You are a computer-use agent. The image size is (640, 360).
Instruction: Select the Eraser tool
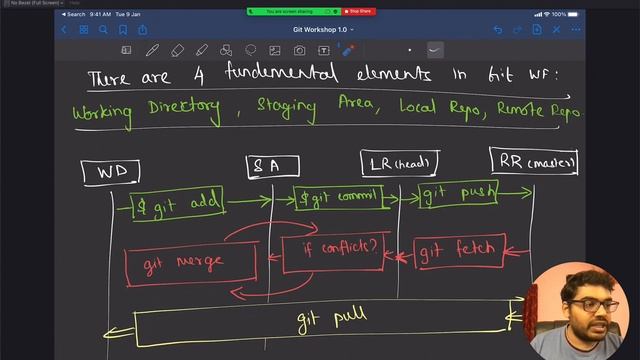coord(177,50)
